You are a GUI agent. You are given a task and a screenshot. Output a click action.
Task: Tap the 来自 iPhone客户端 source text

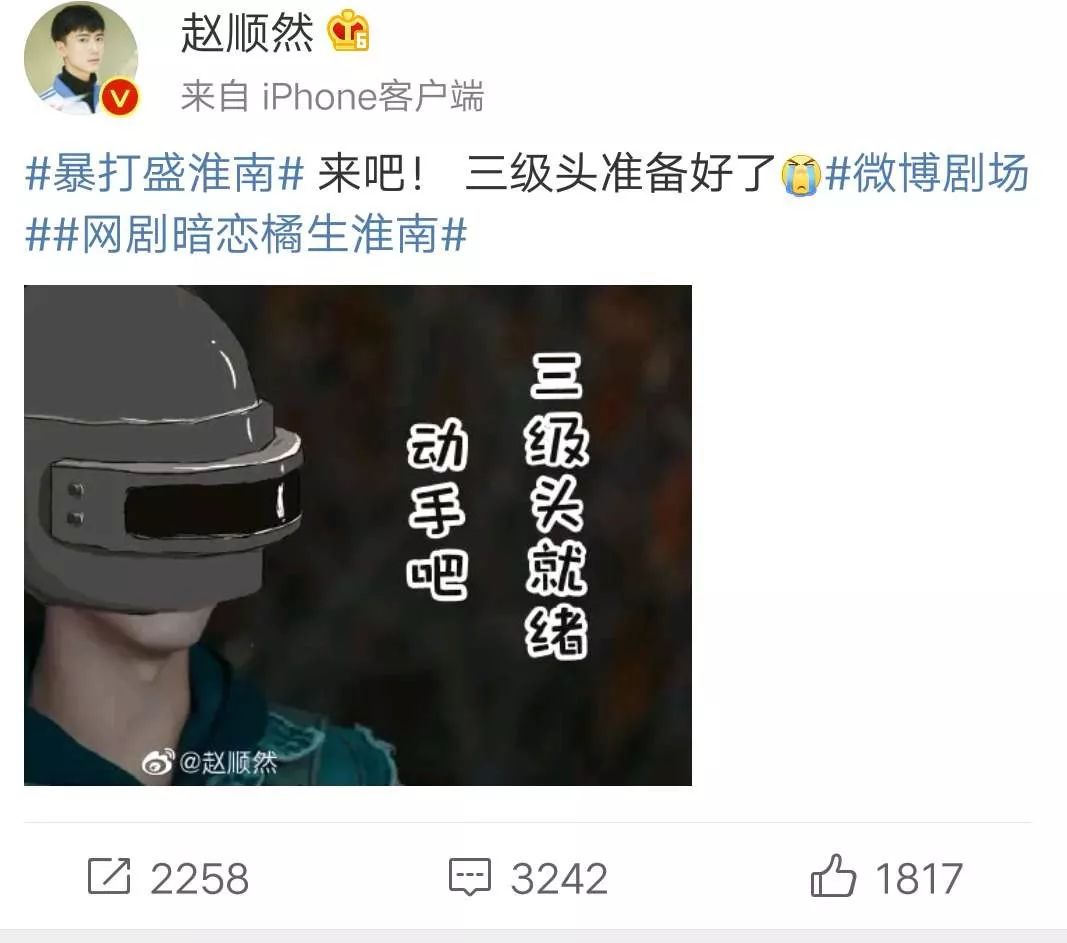tap(332, 97)
